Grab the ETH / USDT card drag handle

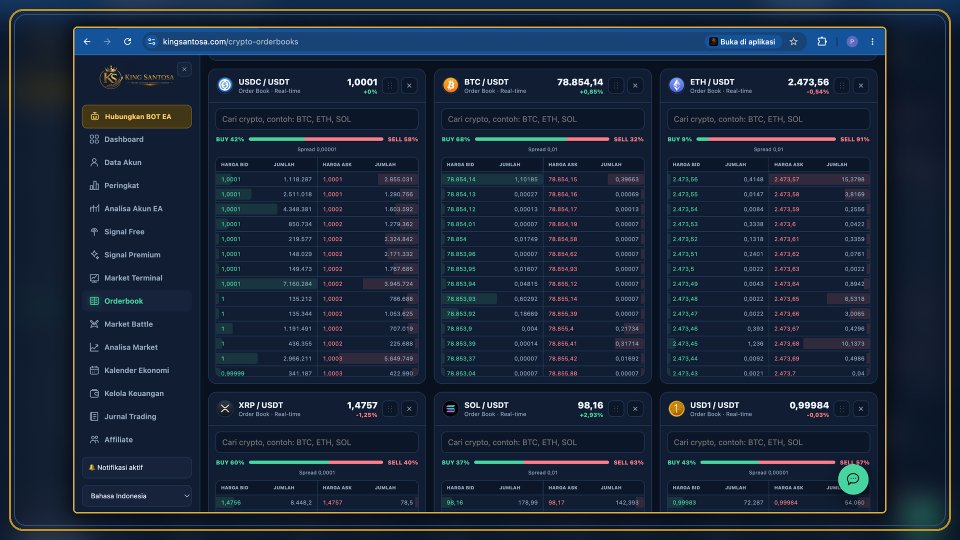coord(842,86)
